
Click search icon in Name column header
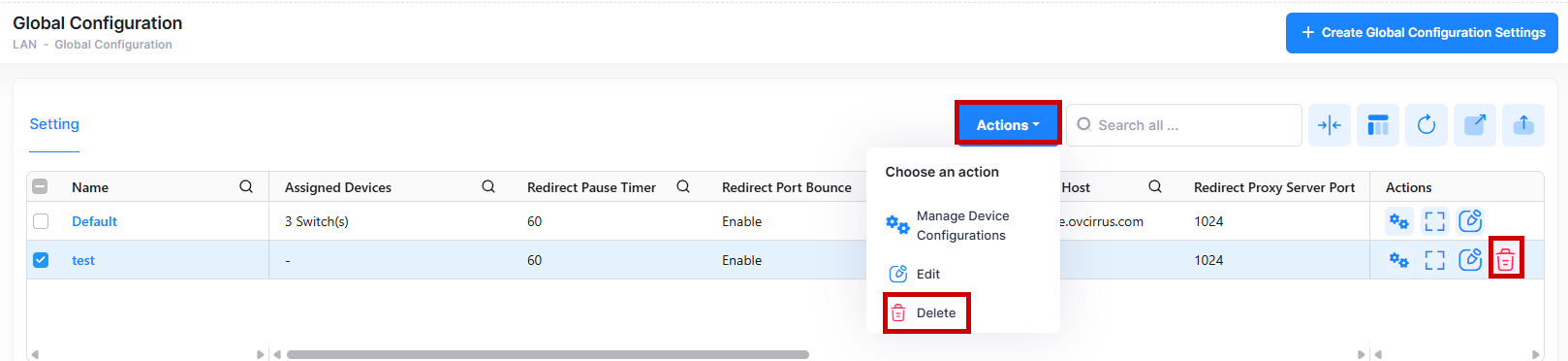246,186
